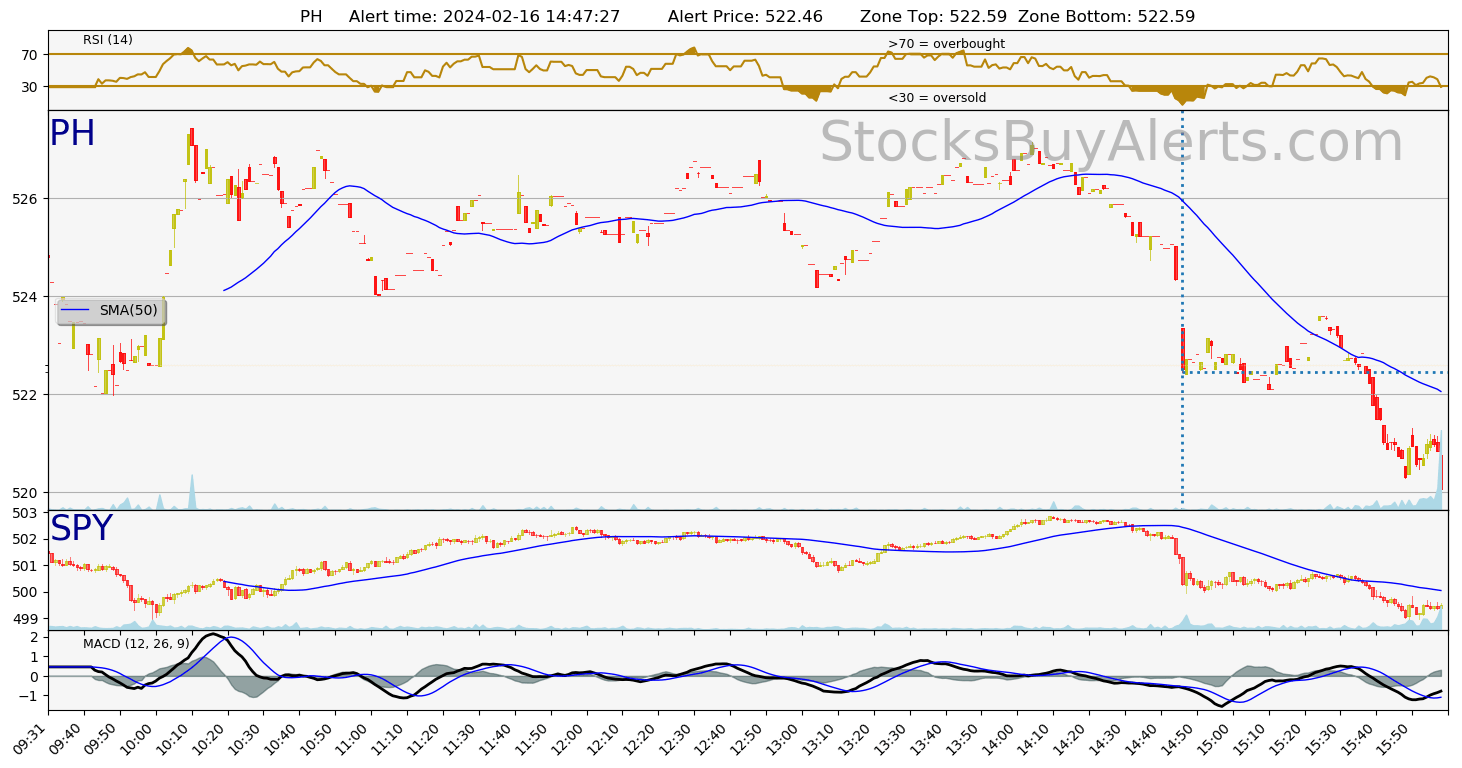Screen dimensions: 1462x768
Task: Click the horizontal dotted alert zone line
Action: [1315, 373]
